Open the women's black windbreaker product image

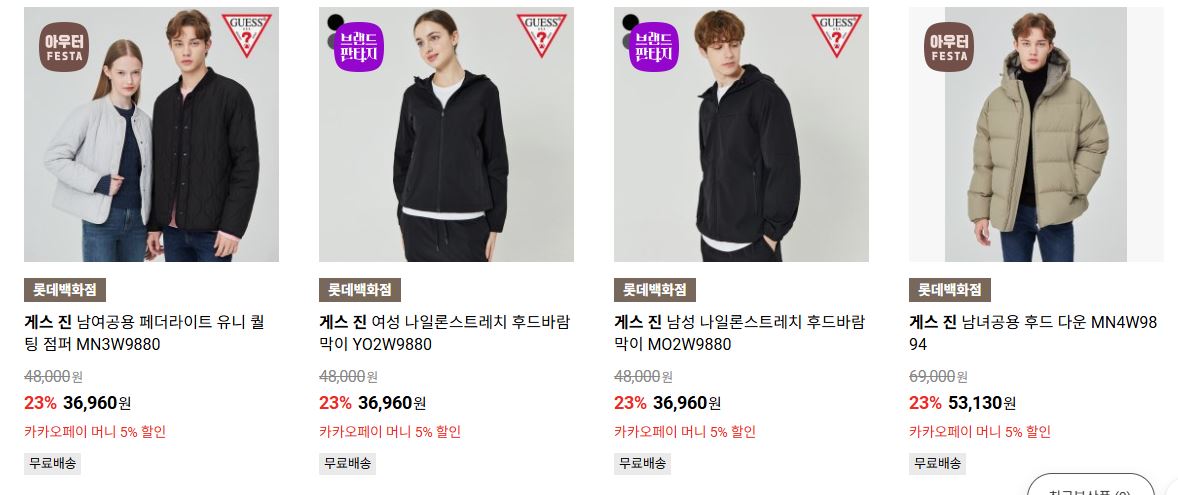446,134
